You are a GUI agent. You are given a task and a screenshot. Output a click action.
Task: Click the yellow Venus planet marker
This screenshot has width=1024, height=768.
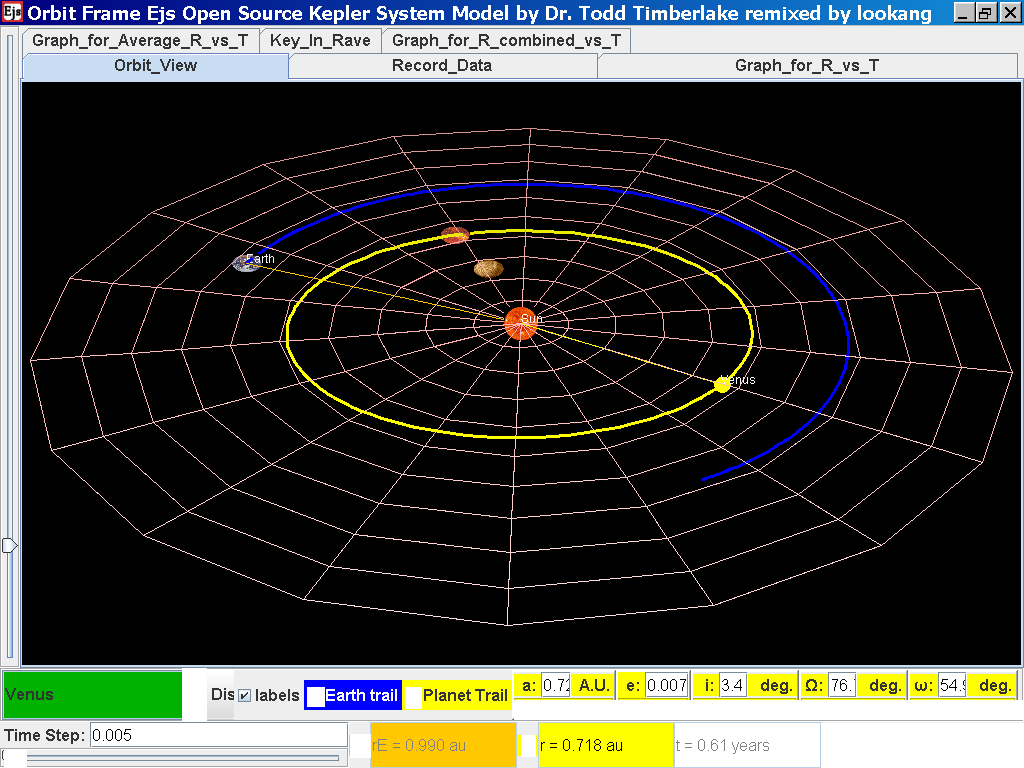point(722,385)
